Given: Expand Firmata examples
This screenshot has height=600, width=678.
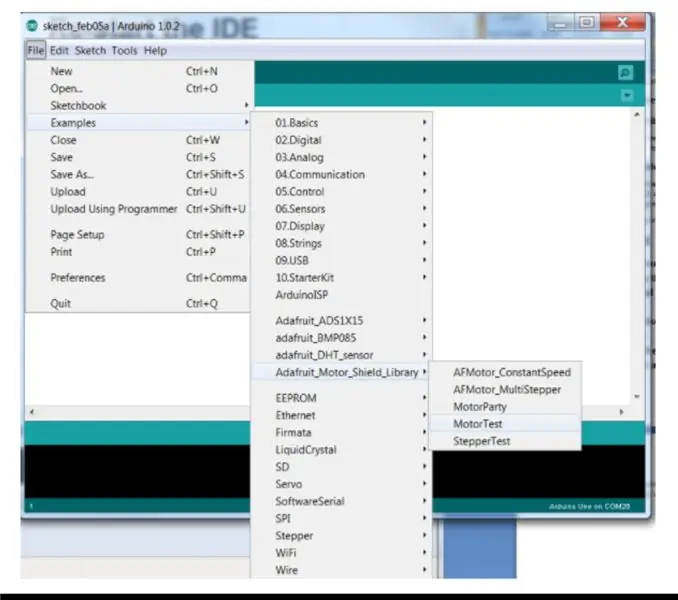Looking at the screenshot, I should tap(342, 433).
